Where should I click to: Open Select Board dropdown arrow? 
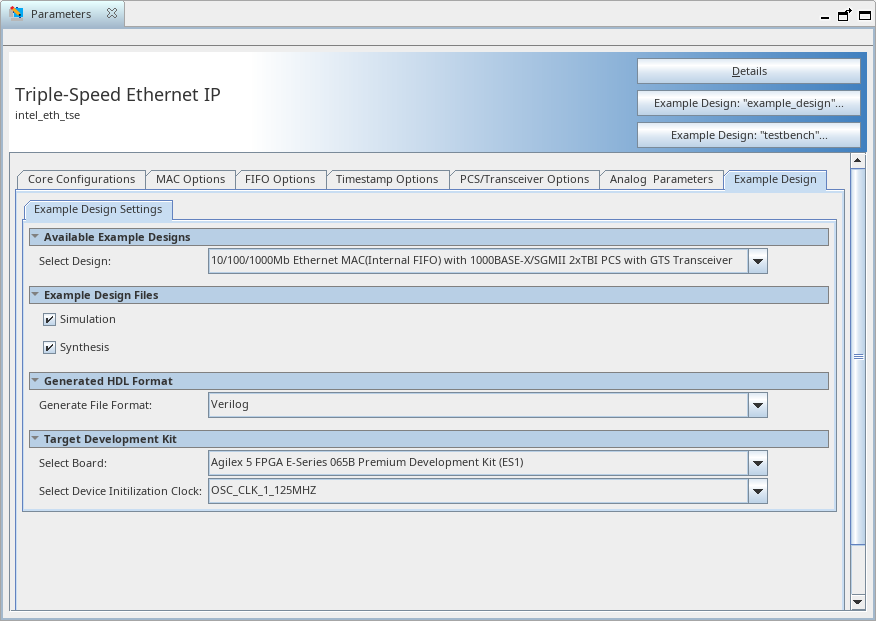coord(758,463)
